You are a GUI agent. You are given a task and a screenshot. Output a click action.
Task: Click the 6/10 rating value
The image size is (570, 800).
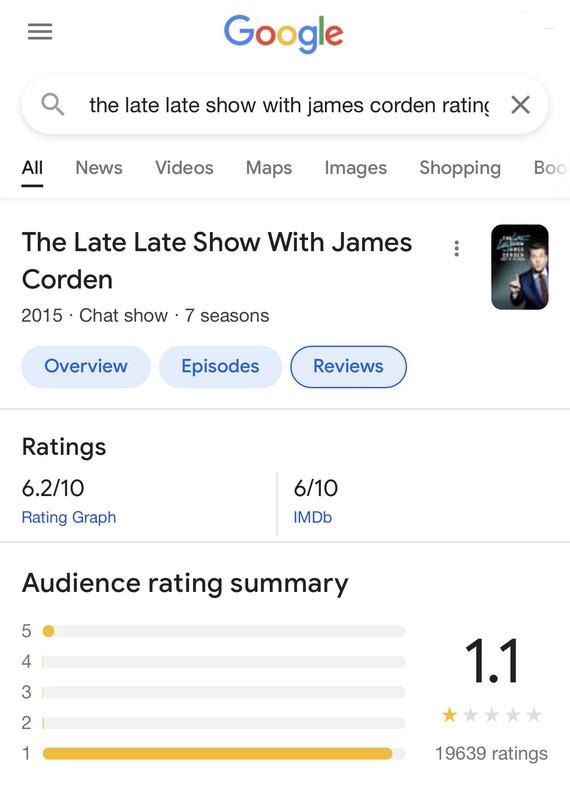click(316, 488)
